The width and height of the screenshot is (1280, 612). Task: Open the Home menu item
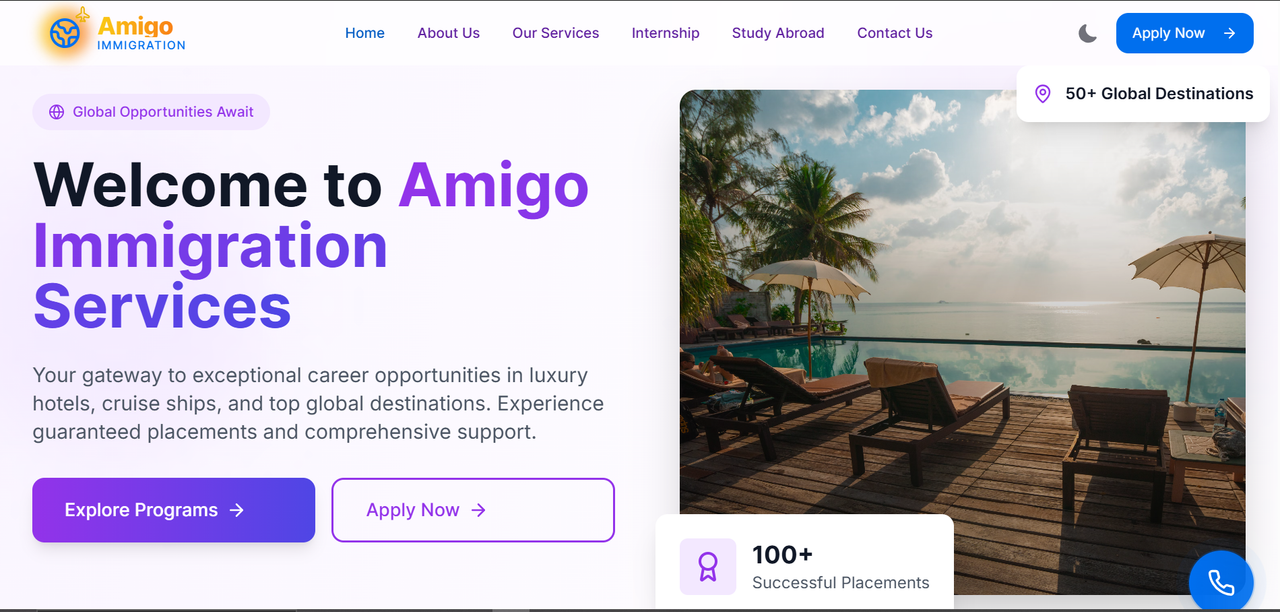tap(365, 33)
